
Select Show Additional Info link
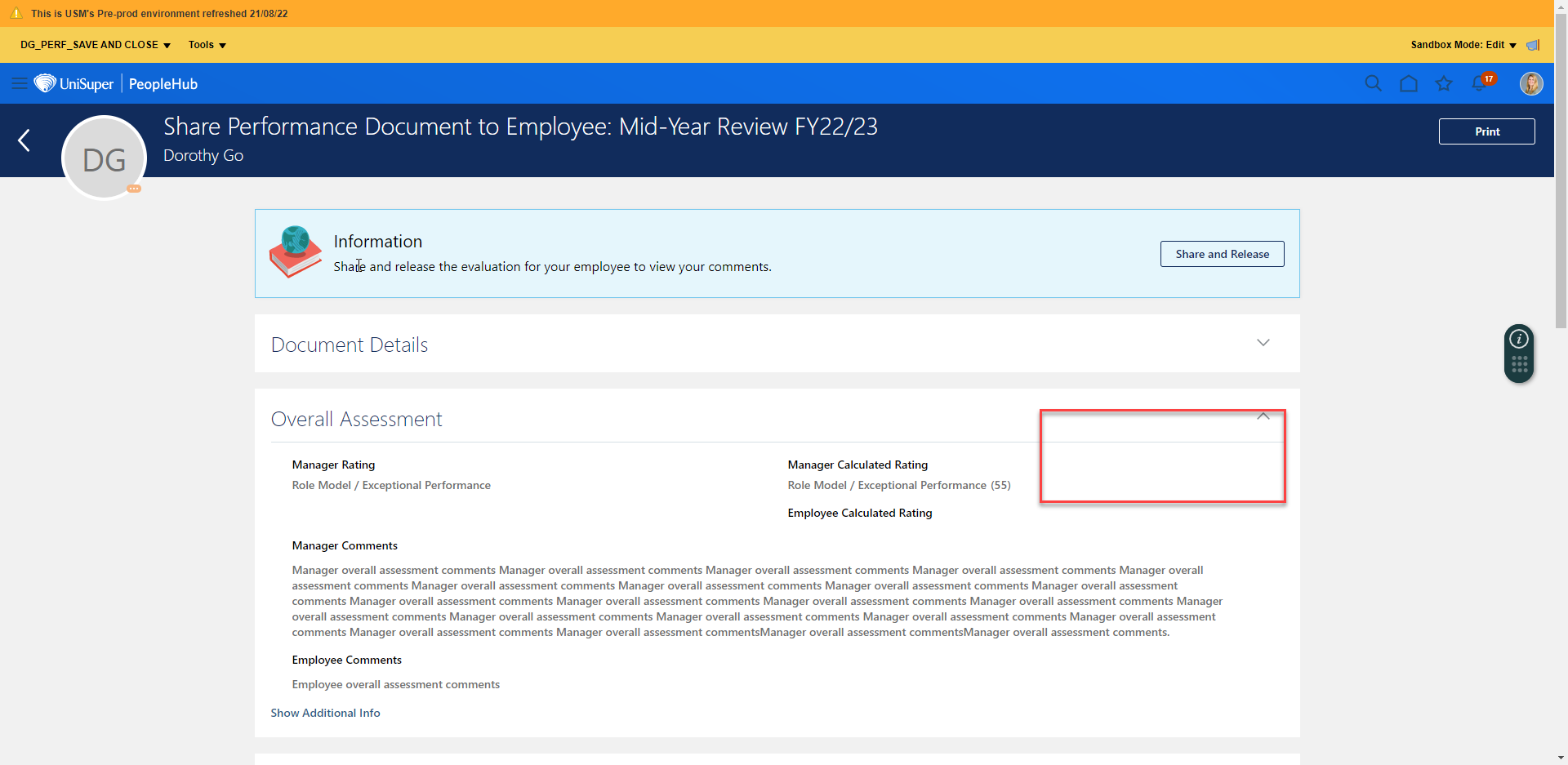(x=325, y=712)
